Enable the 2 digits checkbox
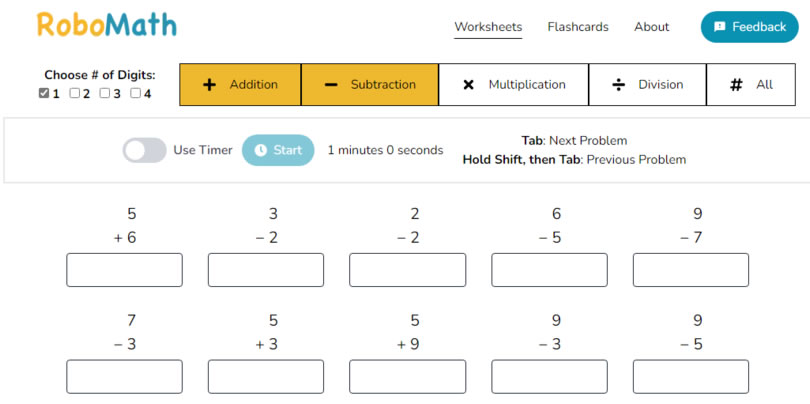The height and width of the screenshot is (404, 810). click(x=75, y=94)
